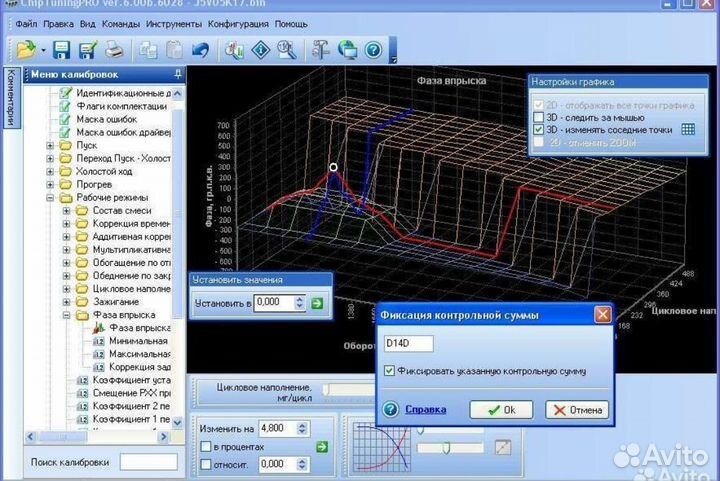Image resolution: width=720 pixels, height=481 pixels.
Task: Pin the 'Меню калибровок' panel
Action: 177,74
